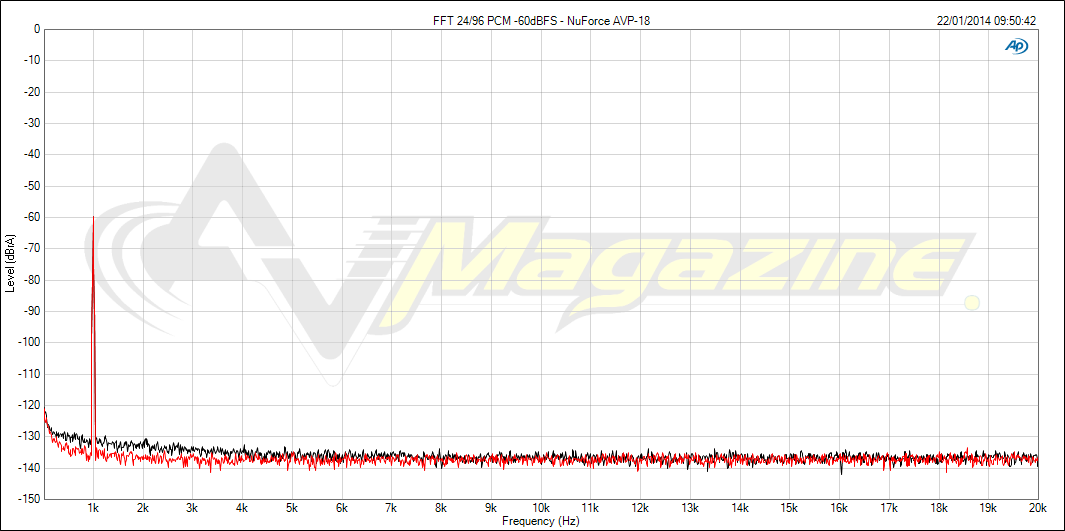This screenshot has width=1065, height=531.
Task: Click the '3k' frequency axis label
Action: point(193,508)
